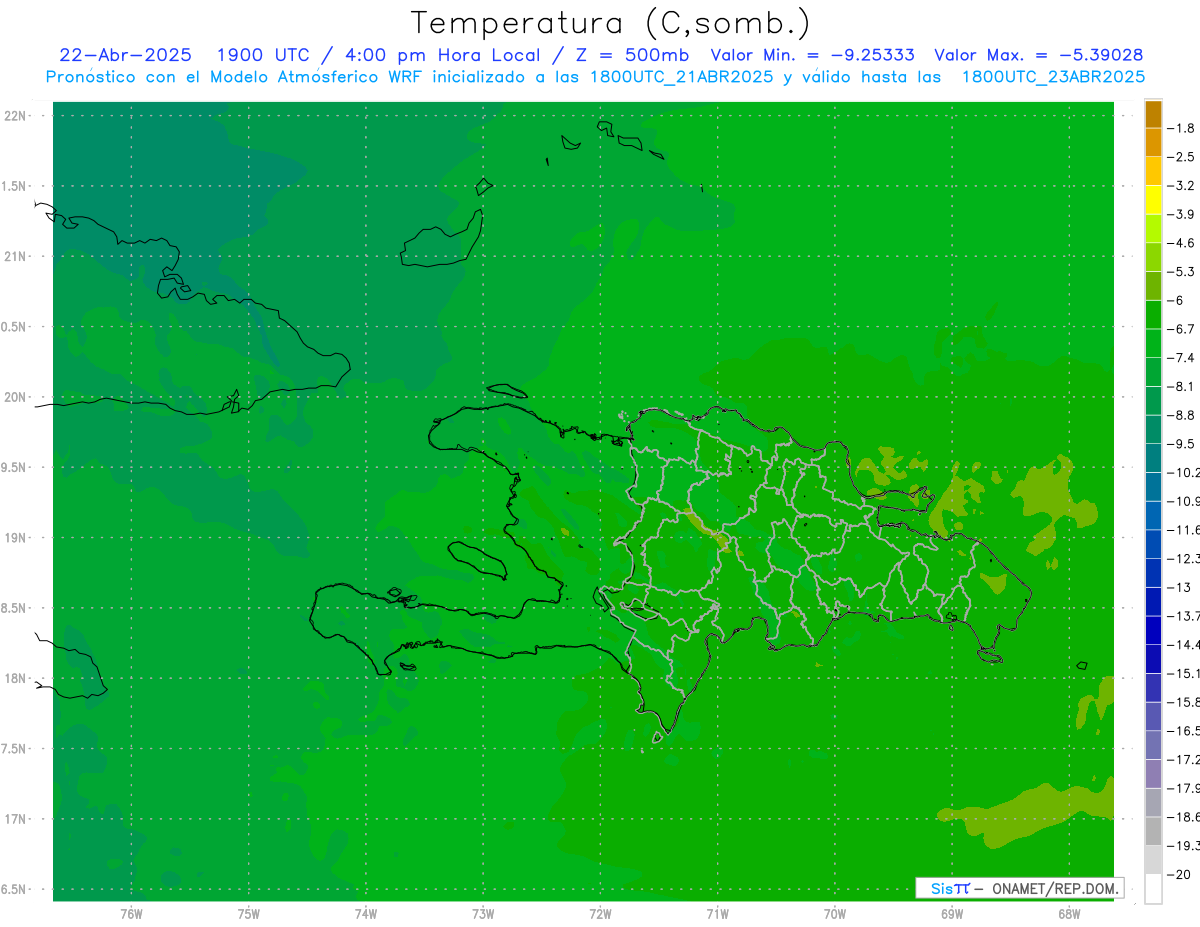Click the "70W" longitude label
The width and height of the screenshot is (1200, 927).
click(x=834, y=914)
